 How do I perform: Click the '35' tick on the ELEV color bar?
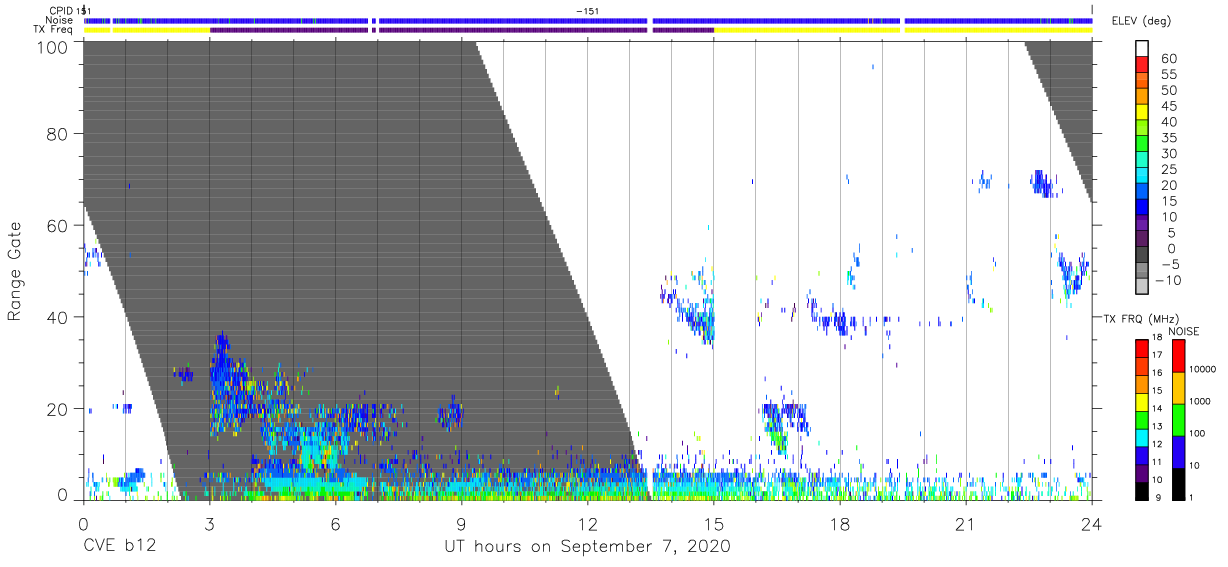[x=1167, y=138]
